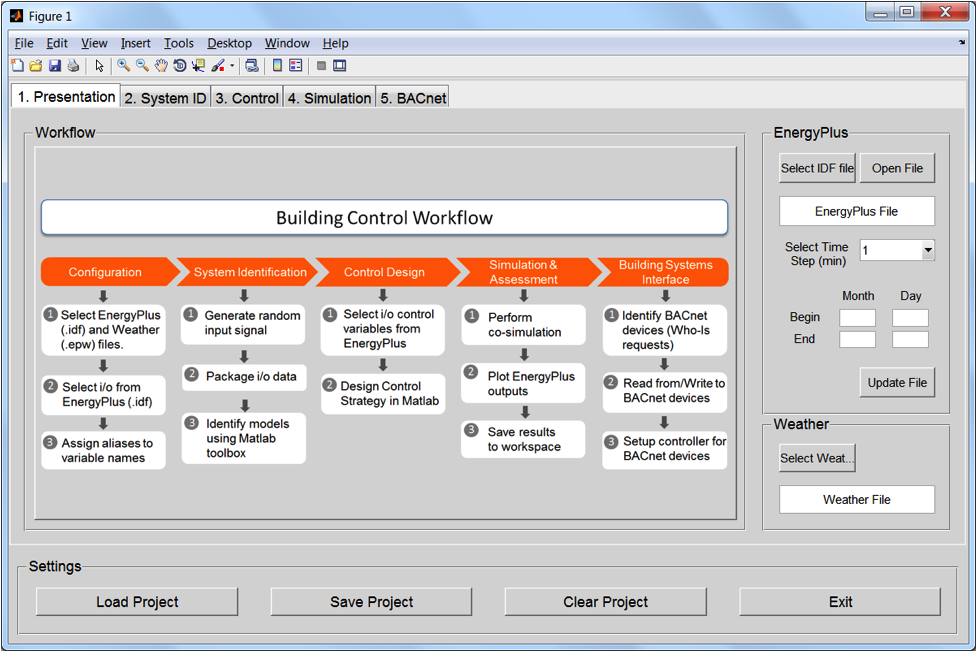Switch to the 3. Control tab
The image size is (977, 652).
pos(247,98)
